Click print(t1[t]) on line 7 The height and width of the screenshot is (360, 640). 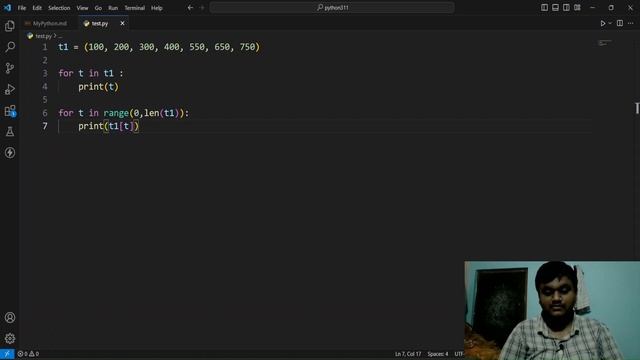point(109,126)
